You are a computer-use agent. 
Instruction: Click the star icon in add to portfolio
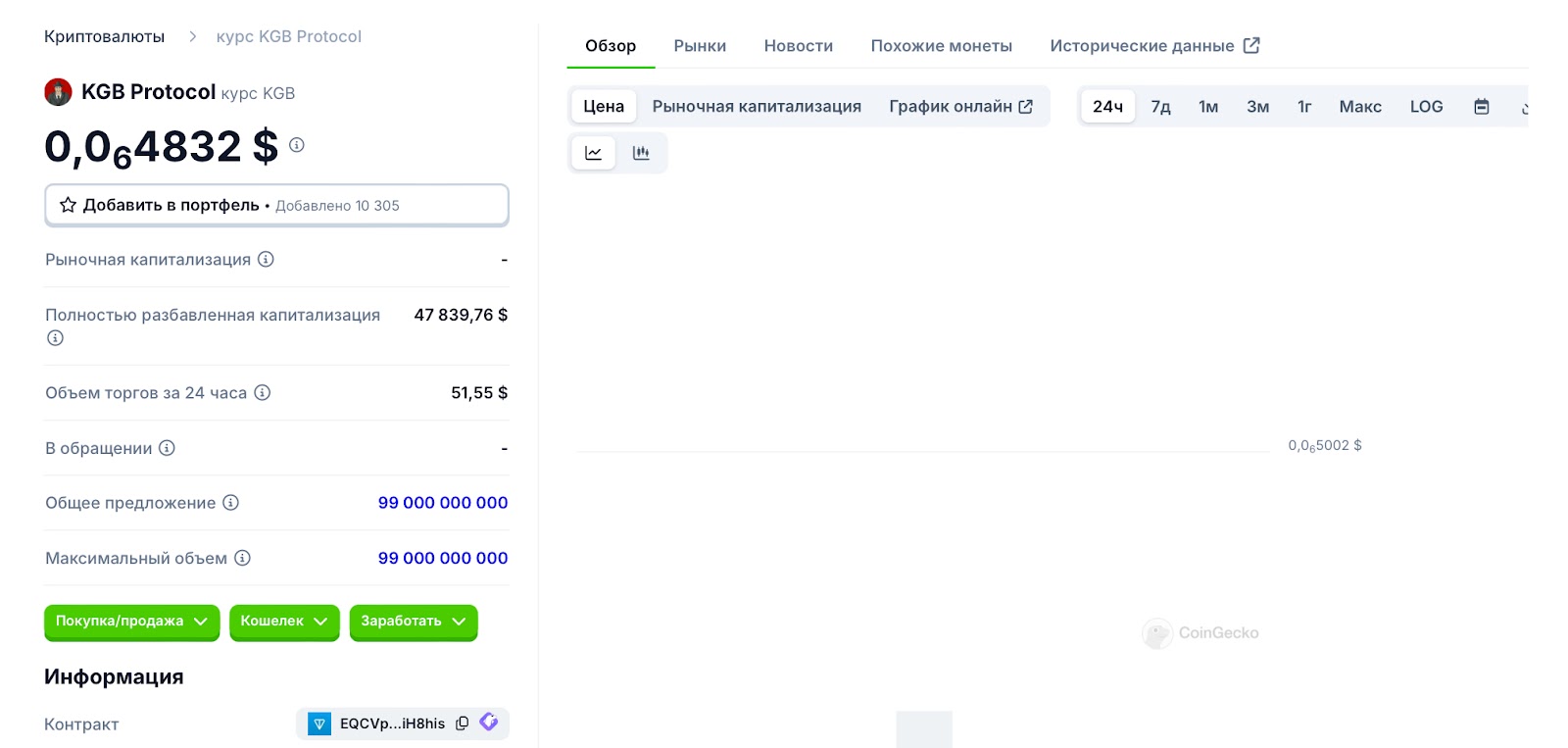click(x=68, y=205)
